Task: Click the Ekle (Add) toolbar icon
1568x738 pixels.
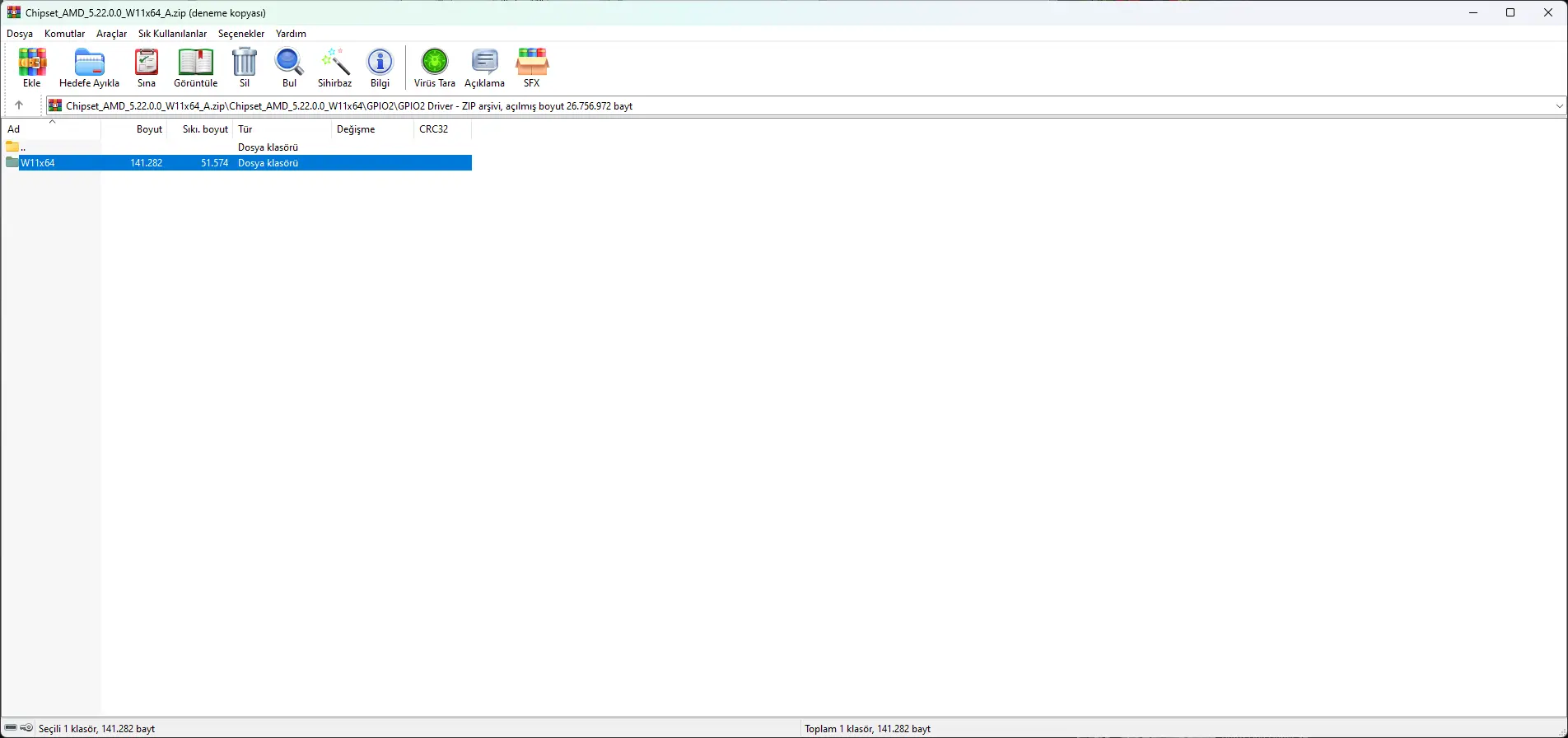Action: (32, 68)
